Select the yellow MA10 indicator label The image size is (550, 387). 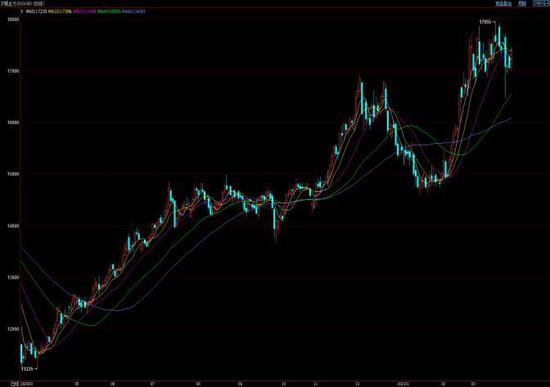click(60, 12)
